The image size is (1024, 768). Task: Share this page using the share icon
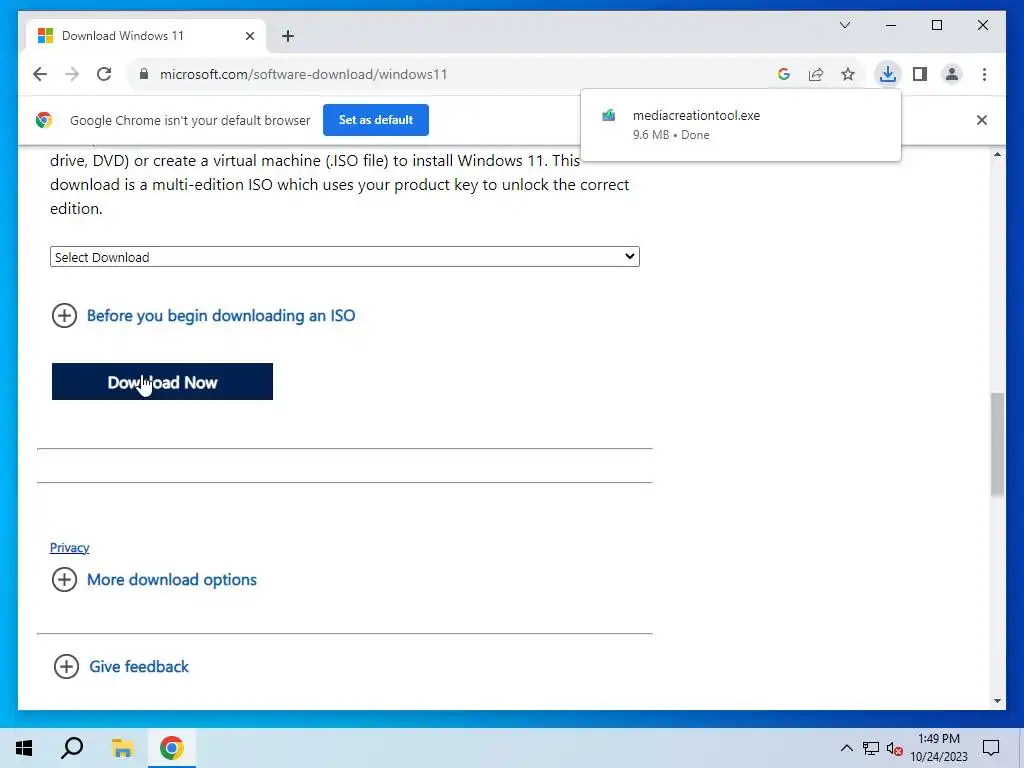pyautogui.click(x=816, y=74)
